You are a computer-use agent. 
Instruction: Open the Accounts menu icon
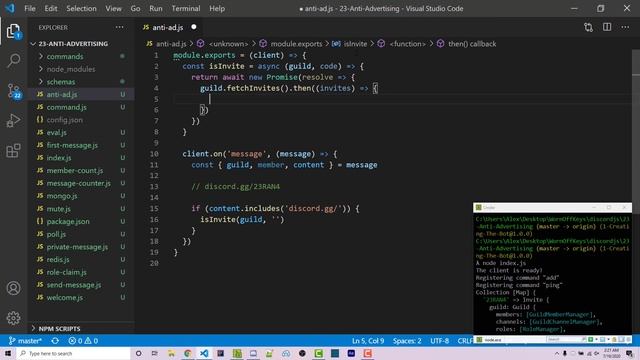(x=13, y=288)
